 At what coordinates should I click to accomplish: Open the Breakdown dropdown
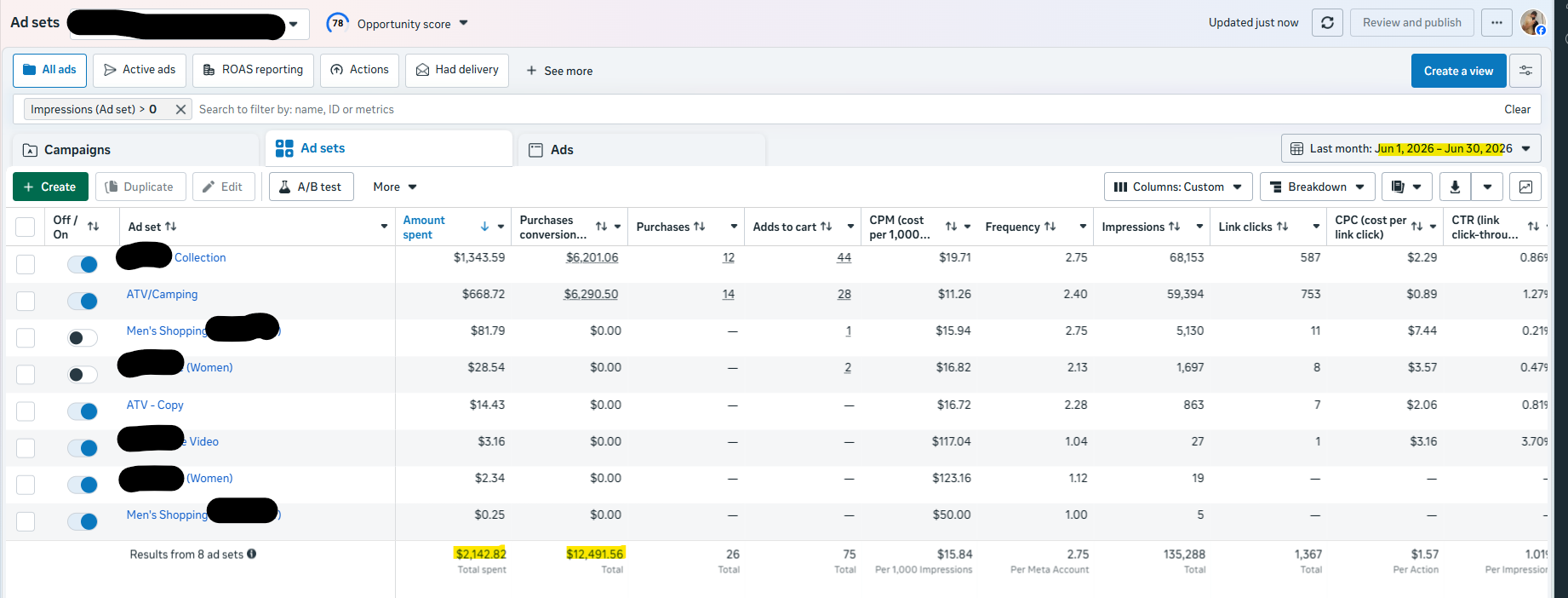click(x=1317, y=187)
